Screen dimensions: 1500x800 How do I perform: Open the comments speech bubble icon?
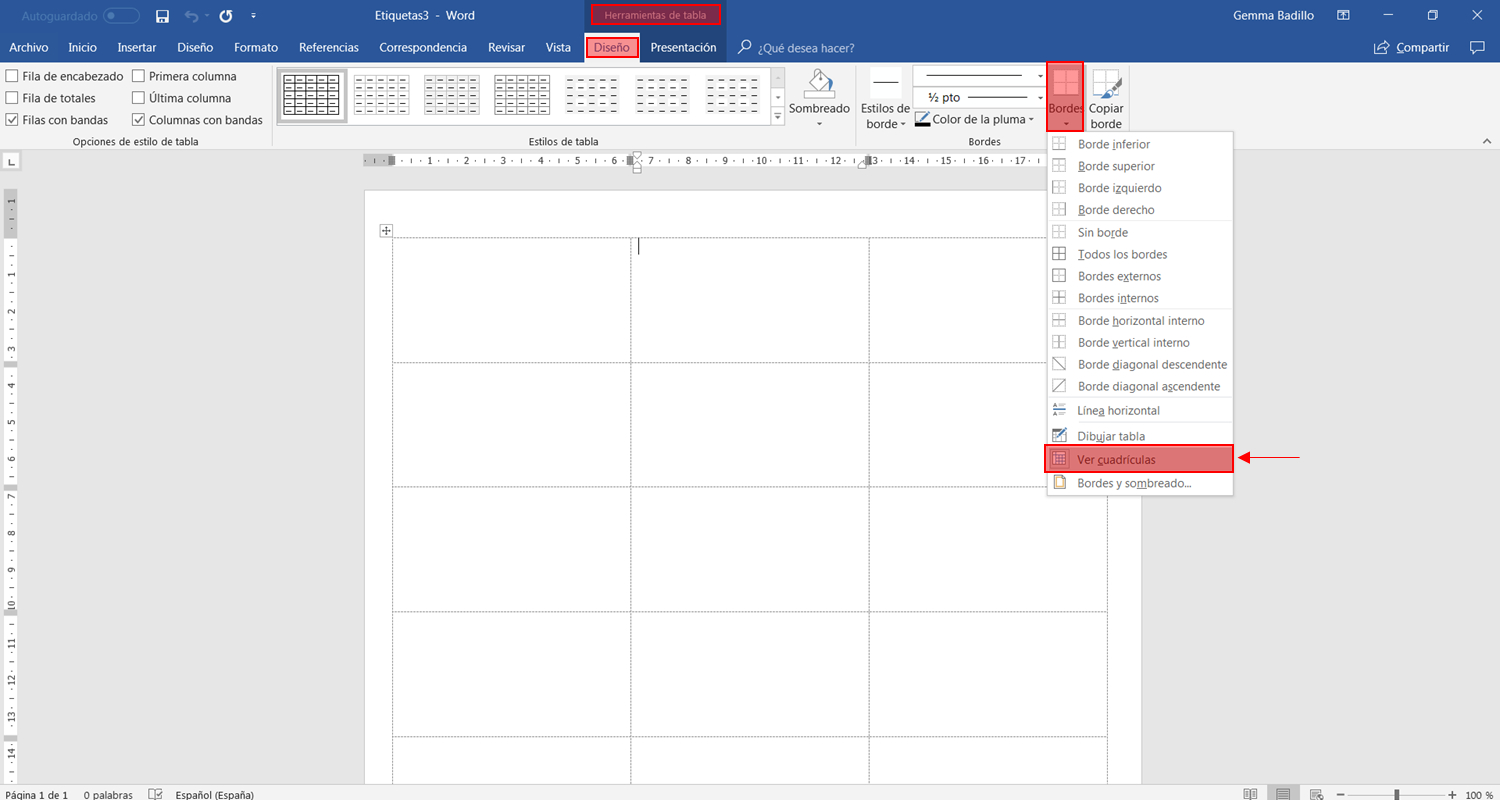click(1476, 47)
